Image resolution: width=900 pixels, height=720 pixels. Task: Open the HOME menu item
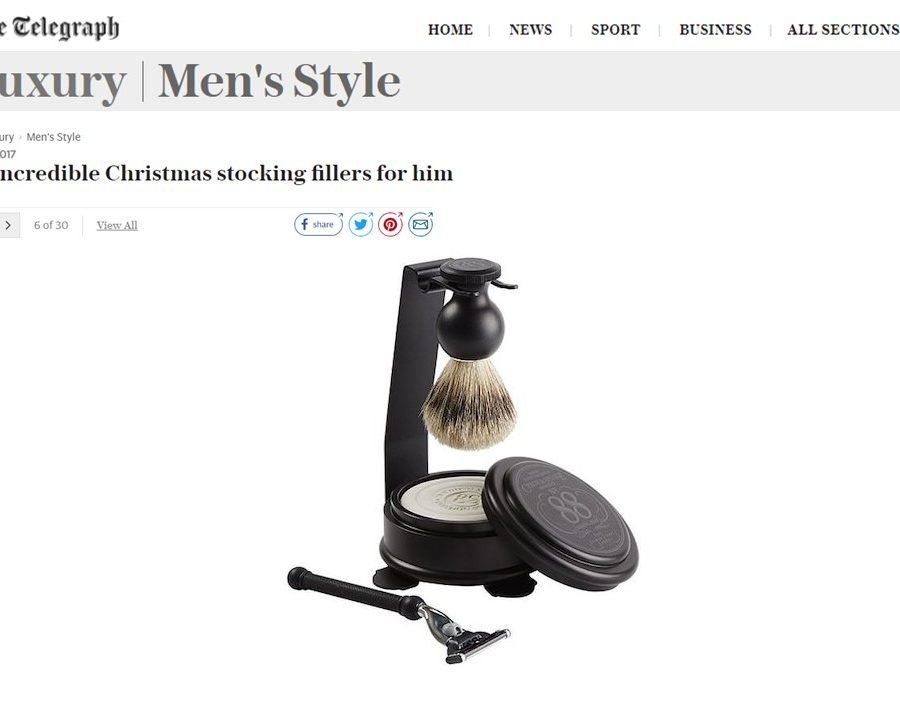tap(450, 30)
